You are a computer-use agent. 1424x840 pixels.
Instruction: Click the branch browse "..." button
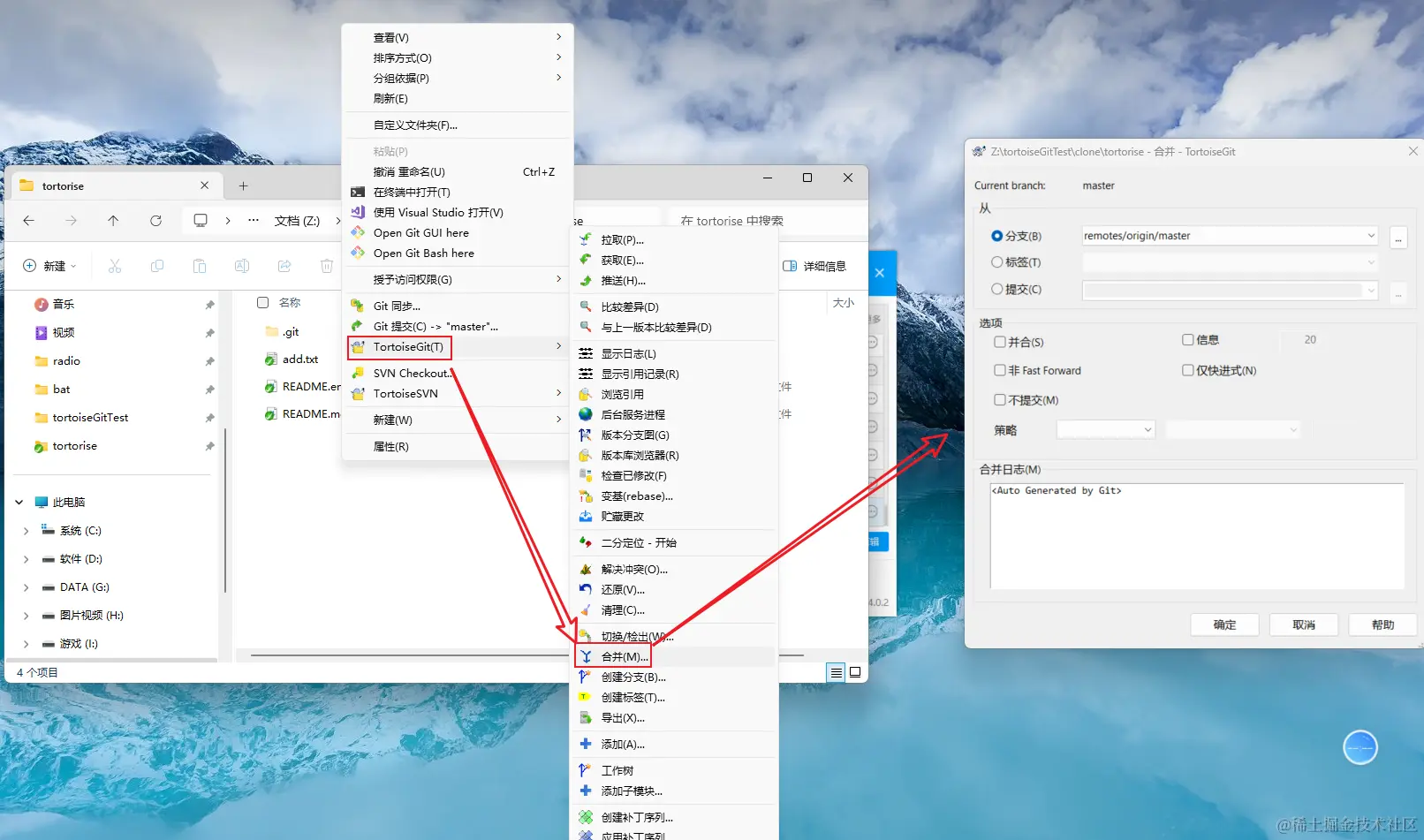[1398, 238]
